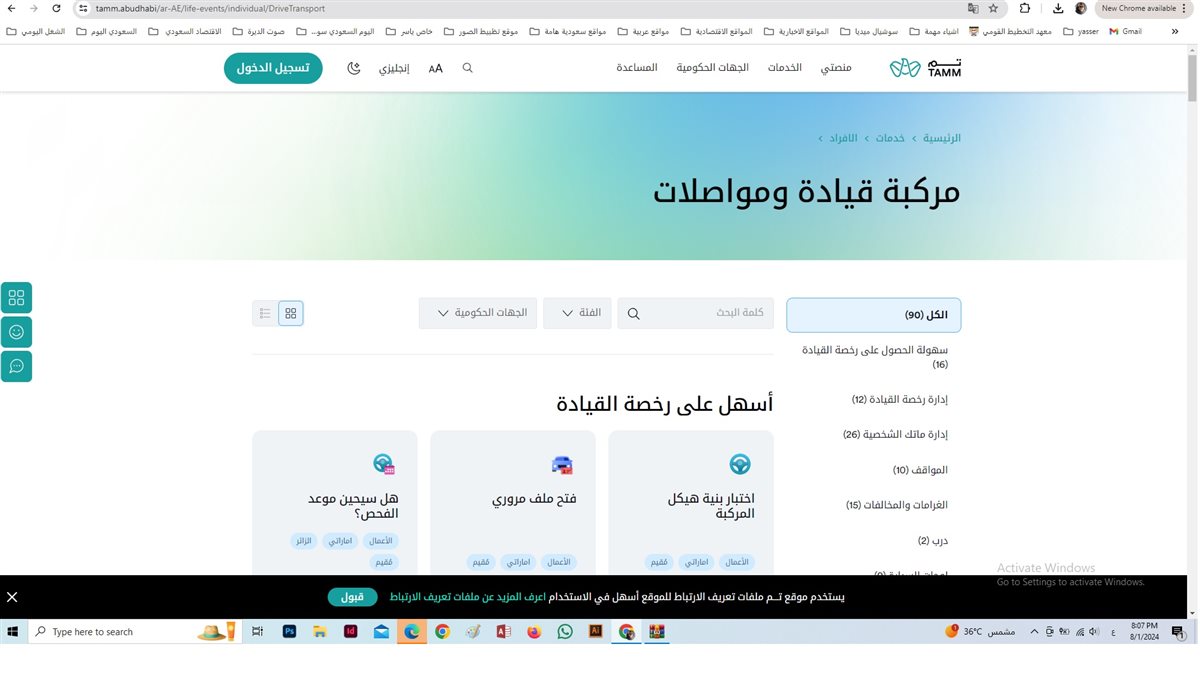Click the TAMM logo
This screenshot has width=1200, height=675.
click(925, 68)
